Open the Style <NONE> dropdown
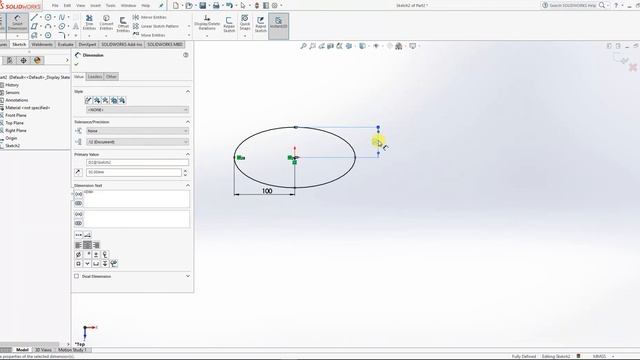Screen dimensions: 640x360 click(x=137, y=110)
